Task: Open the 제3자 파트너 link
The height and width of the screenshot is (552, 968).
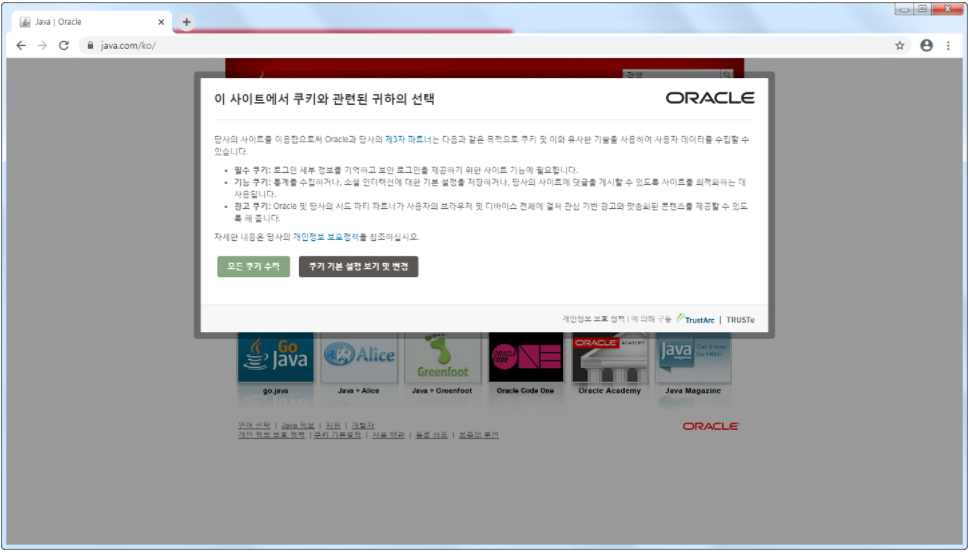Action: pyautogui.click(x=408, y=140)
